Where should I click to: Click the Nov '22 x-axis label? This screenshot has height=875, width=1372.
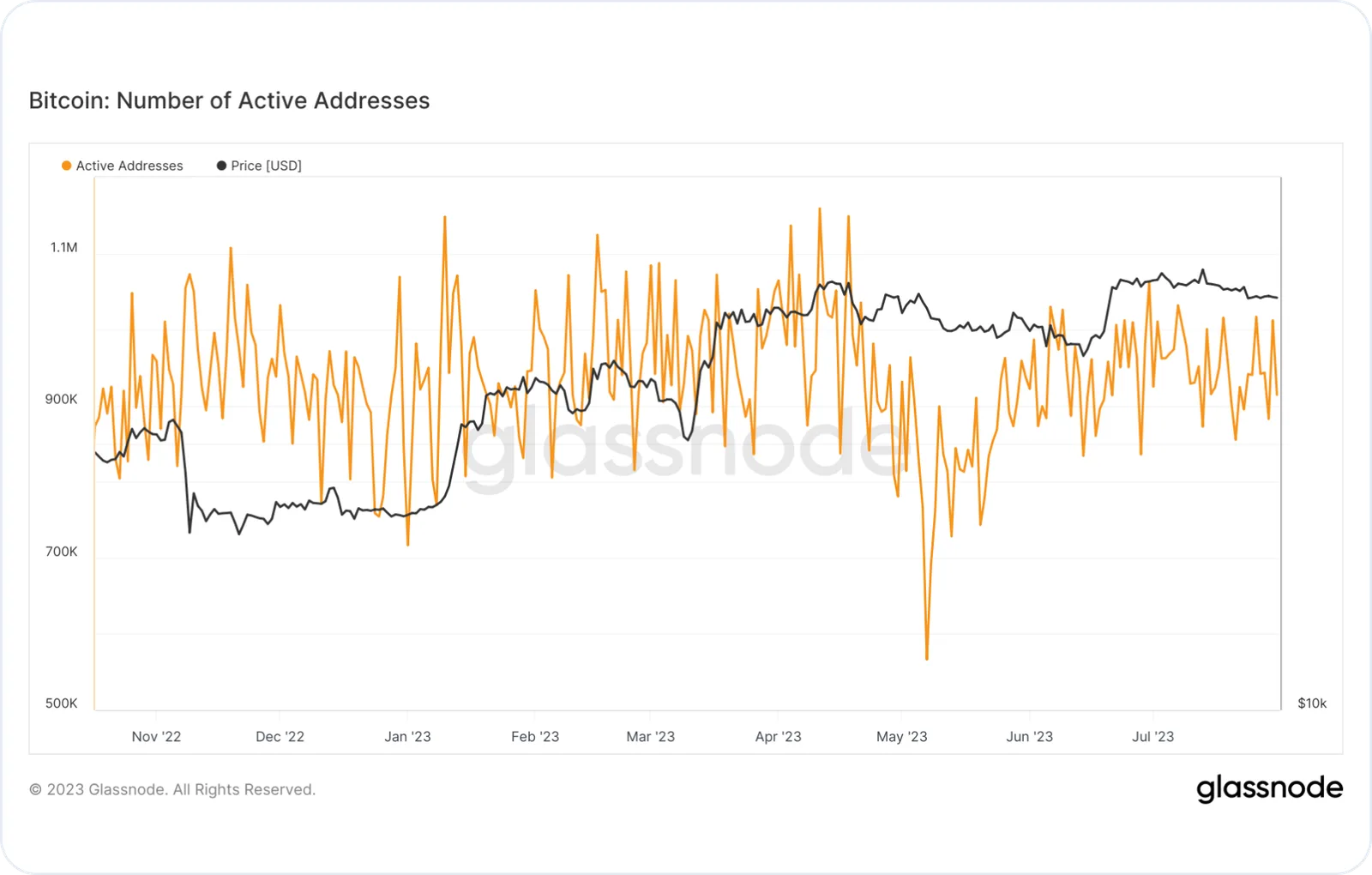coord(156,737)
